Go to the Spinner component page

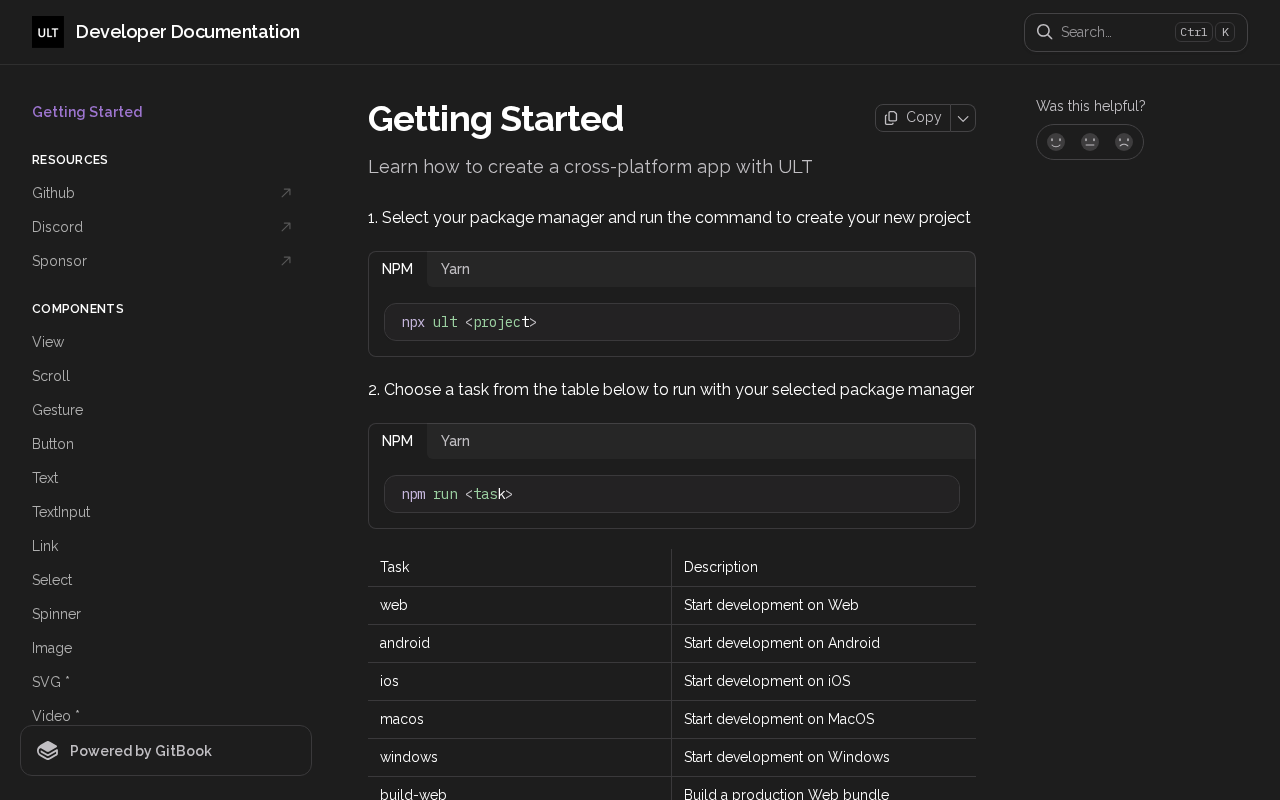coord(56,614)
